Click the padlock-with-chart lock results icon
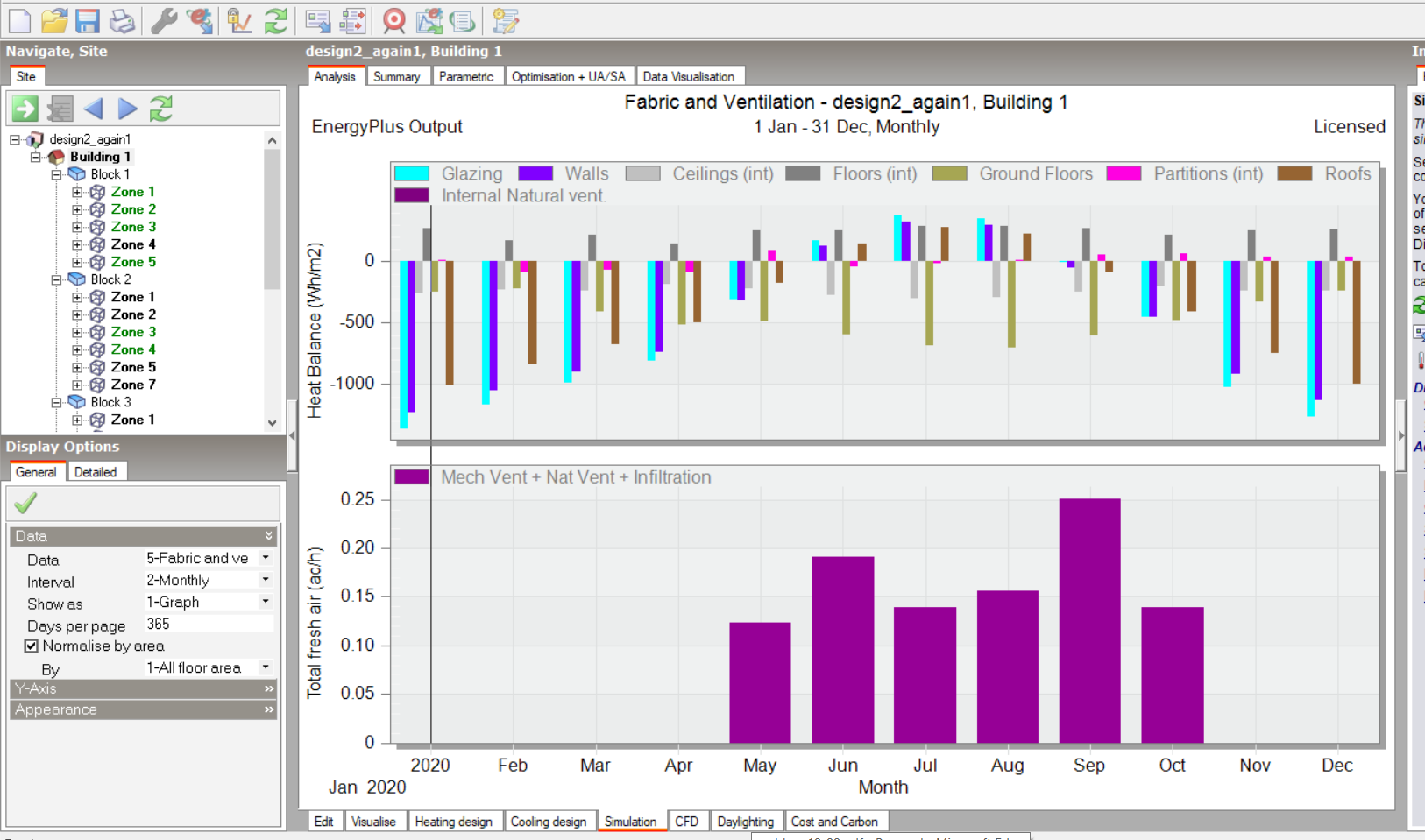 coord(239,20)
